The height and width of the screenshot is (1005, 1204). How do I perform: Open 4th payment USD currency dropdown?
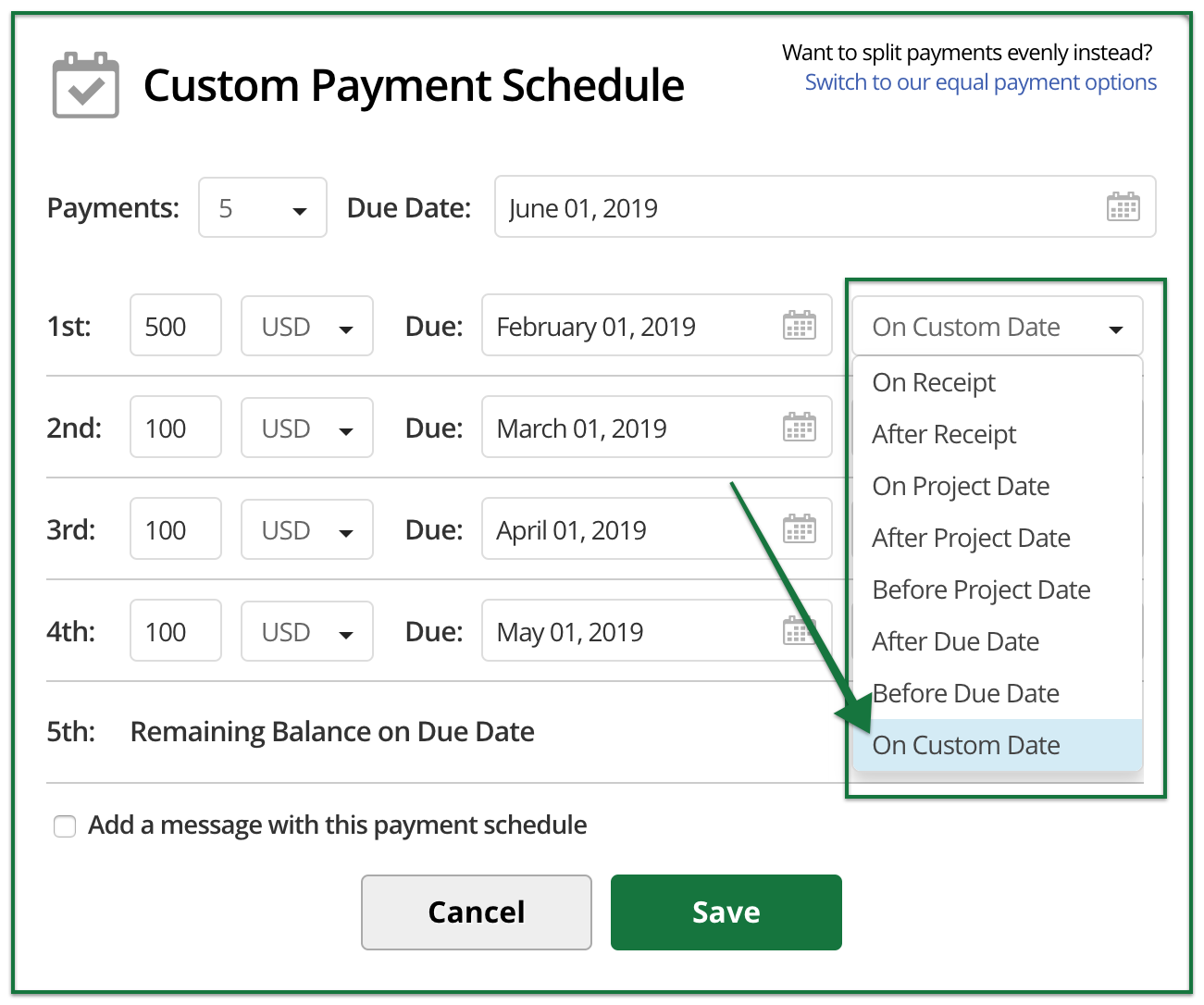307,632
